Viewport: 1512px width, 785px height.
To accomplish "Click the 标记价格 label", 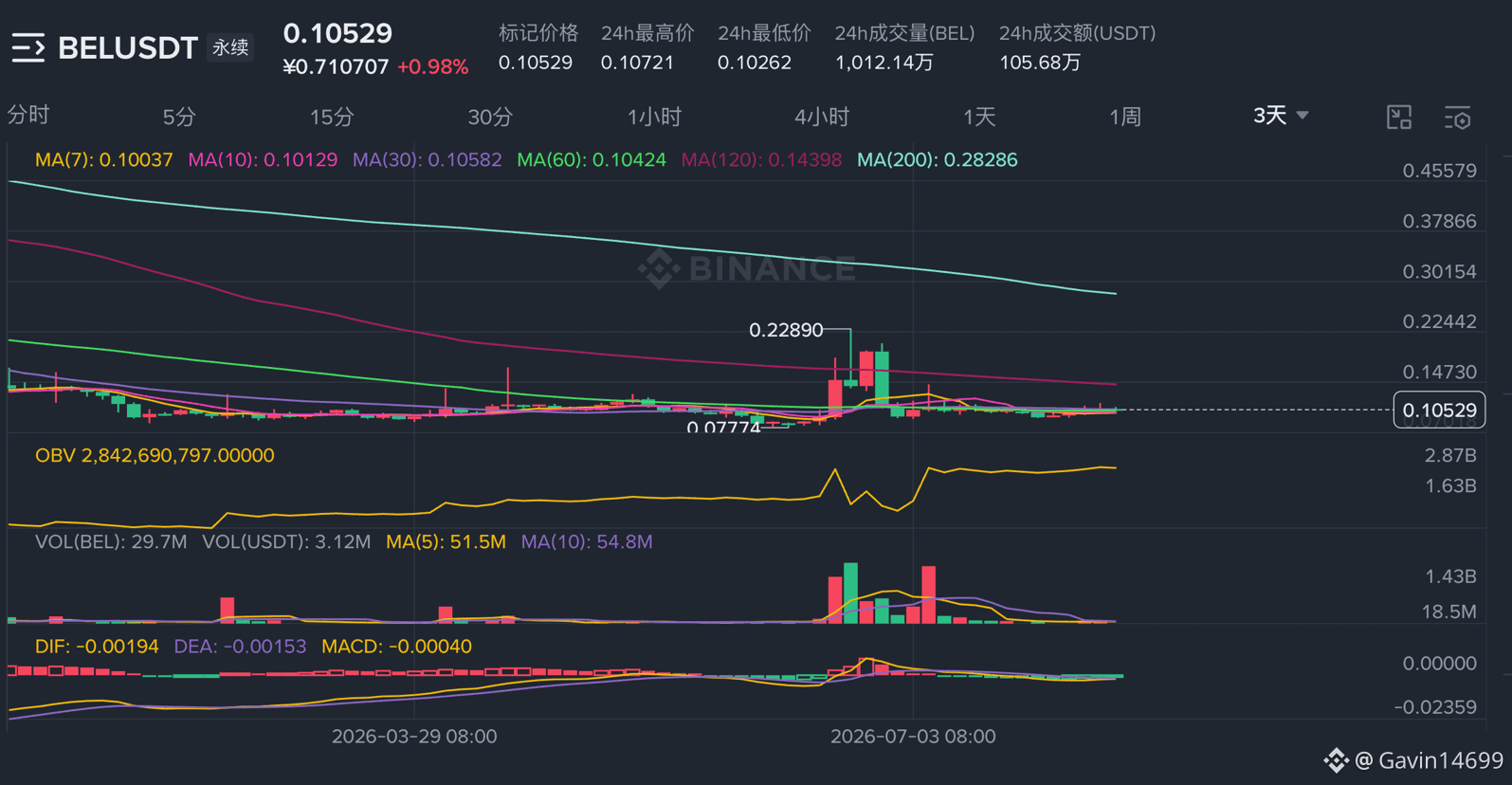I will pos(538,33).
